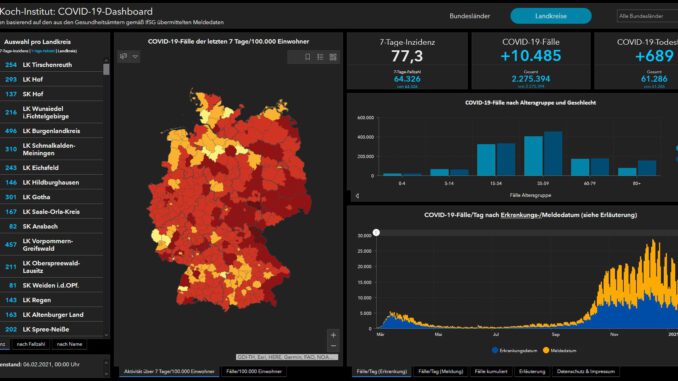Click the list scrollbar down arrow
The image size is (678, 381).
[x=106, y=335]
